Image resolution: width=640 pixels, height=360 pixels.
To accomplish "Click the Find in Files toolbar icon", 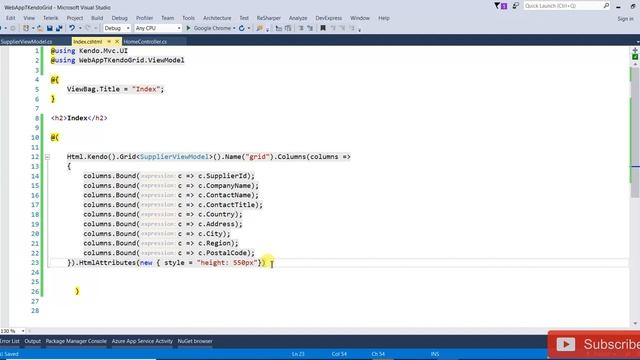I will point(259,28).
